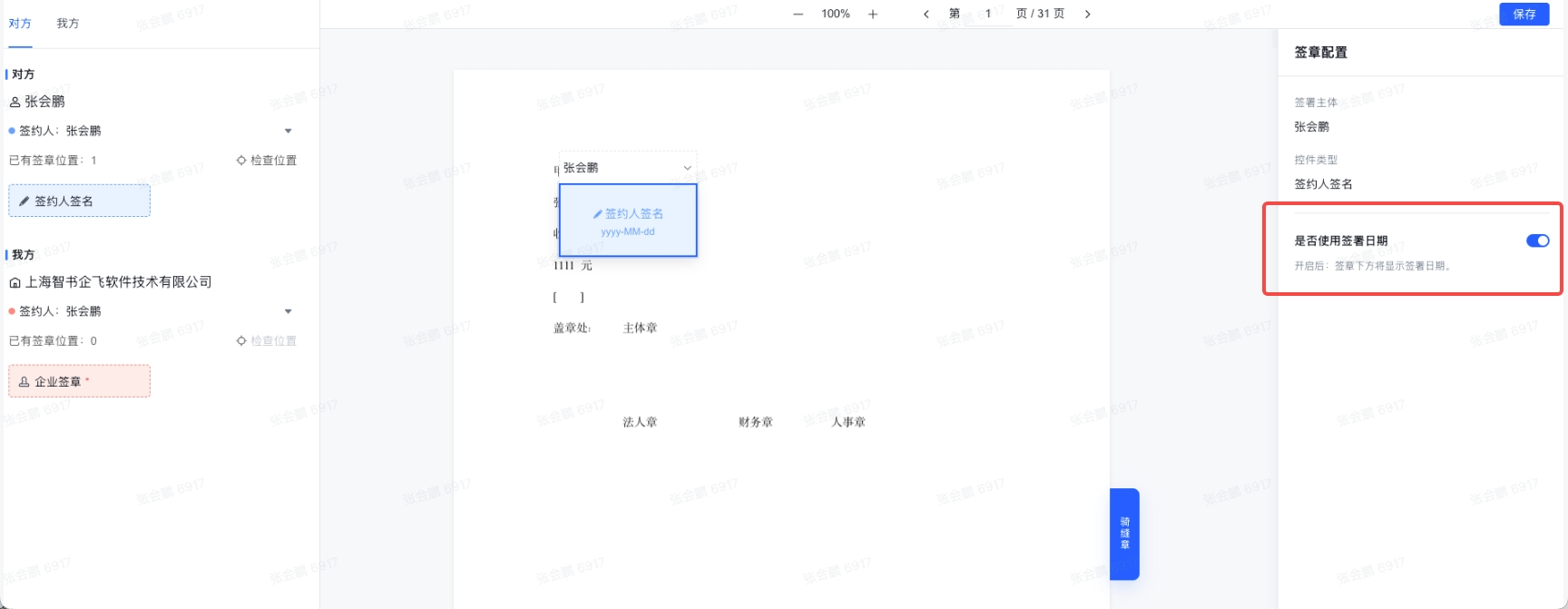Click the 已有签章位置：1 text
The width and height of the screenshot is (1568, 609).
tap(53, 161)
